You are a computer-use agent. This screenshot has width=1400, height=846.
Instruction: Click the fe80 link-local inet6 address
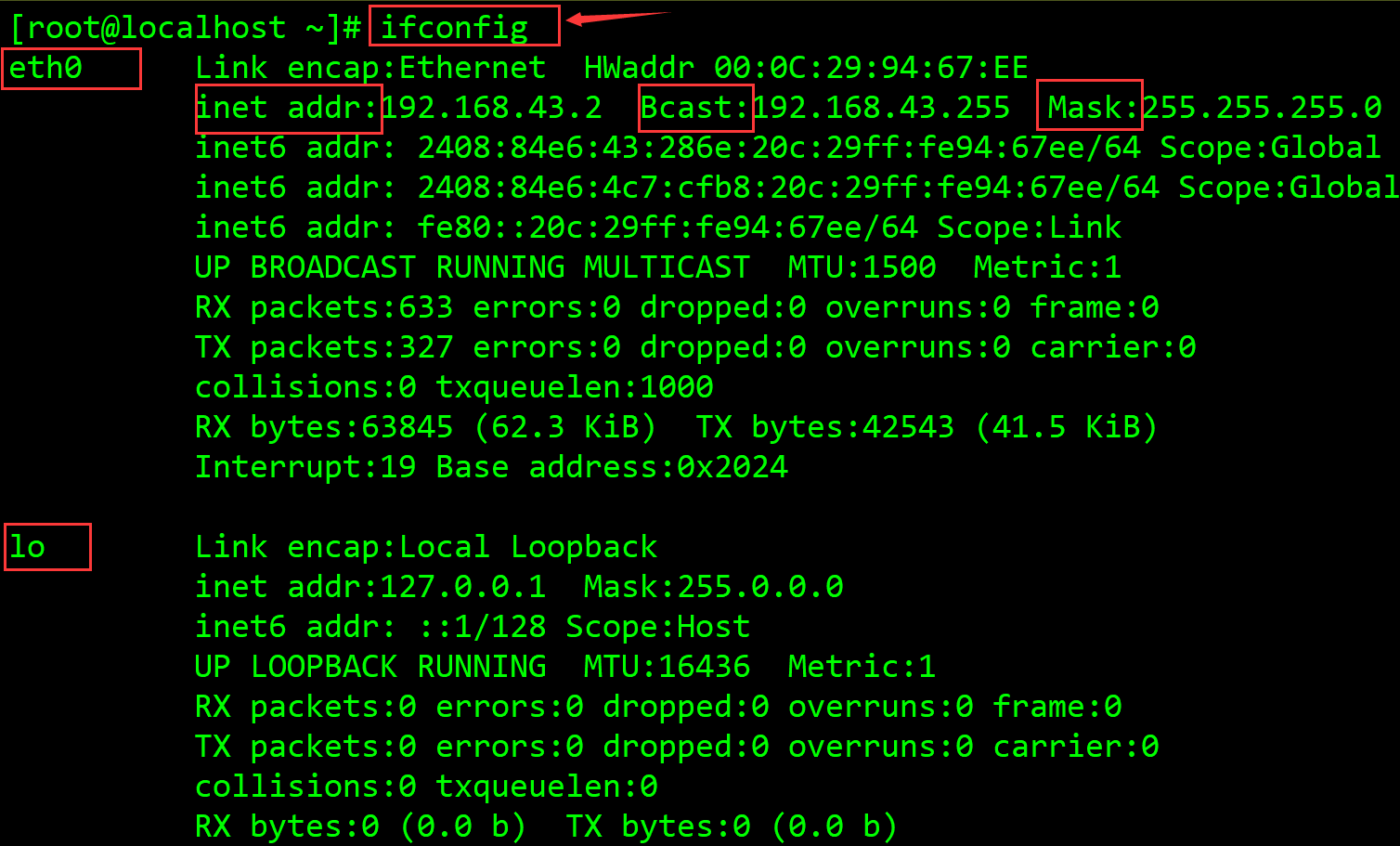tap(668, 228)
